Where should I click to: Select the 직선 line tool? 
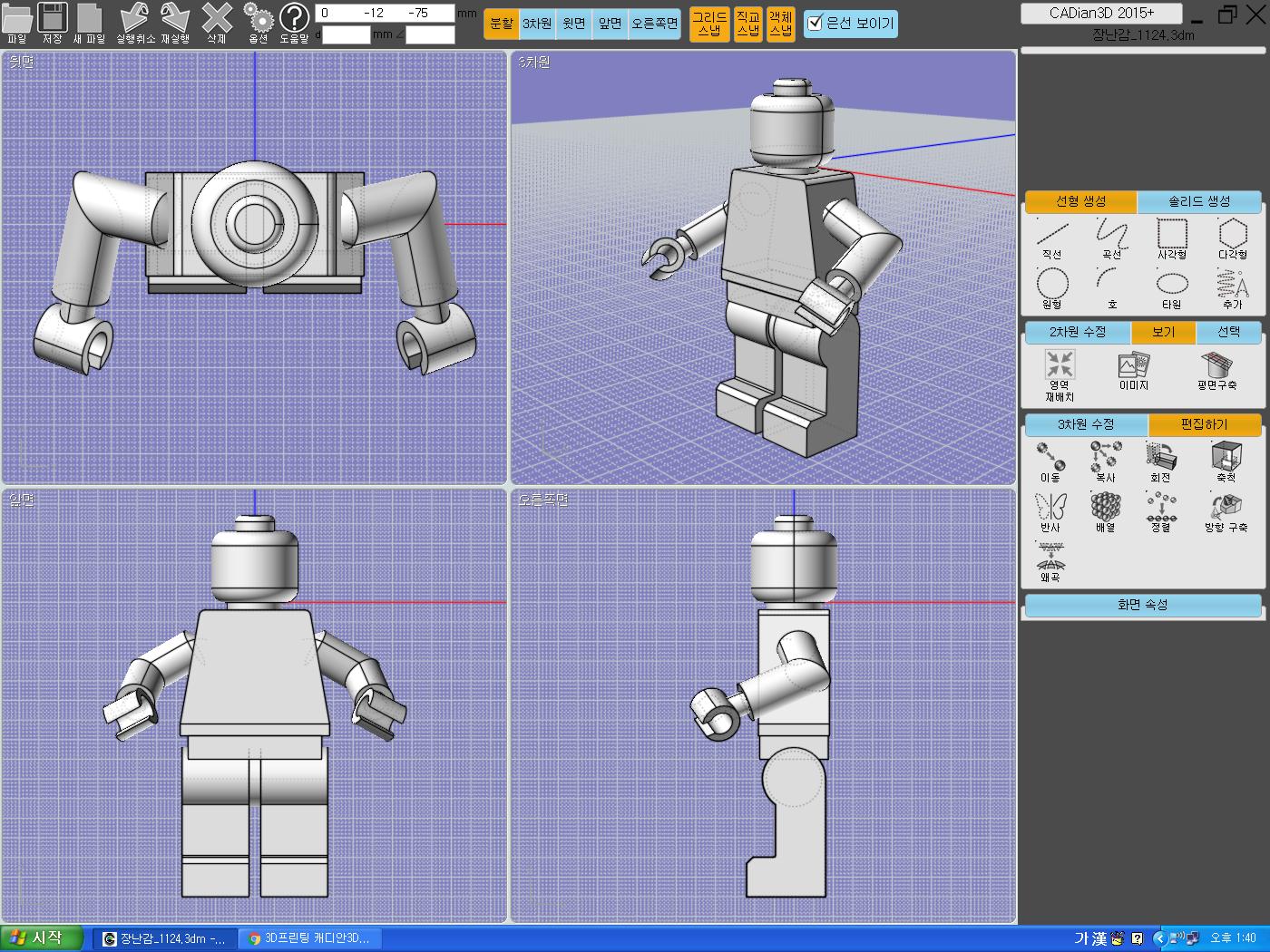point(1052,238)
